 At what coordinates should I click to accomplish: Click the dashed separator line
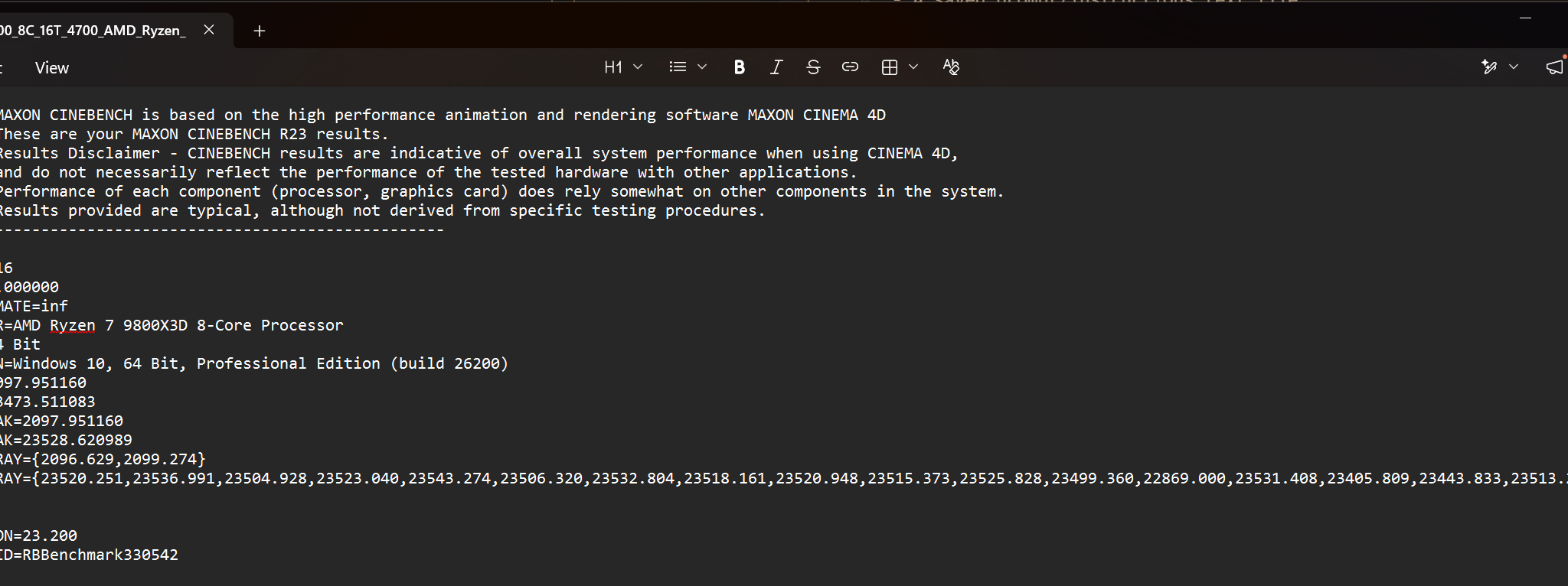(222, 230)
